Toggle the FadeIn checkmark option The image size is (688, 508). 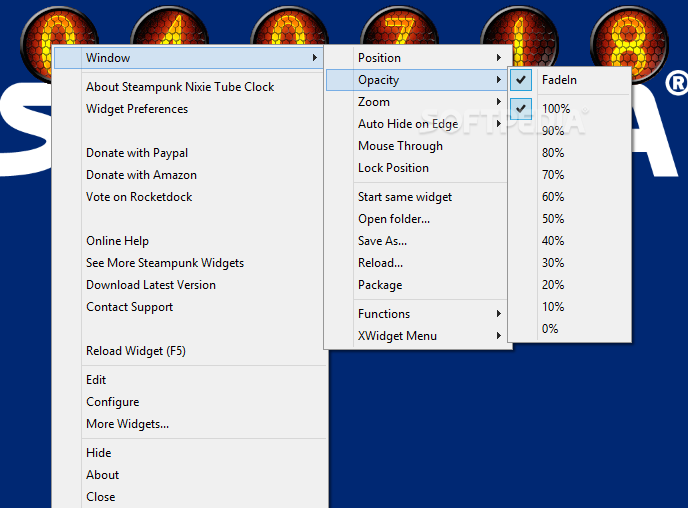coord(570,80)
